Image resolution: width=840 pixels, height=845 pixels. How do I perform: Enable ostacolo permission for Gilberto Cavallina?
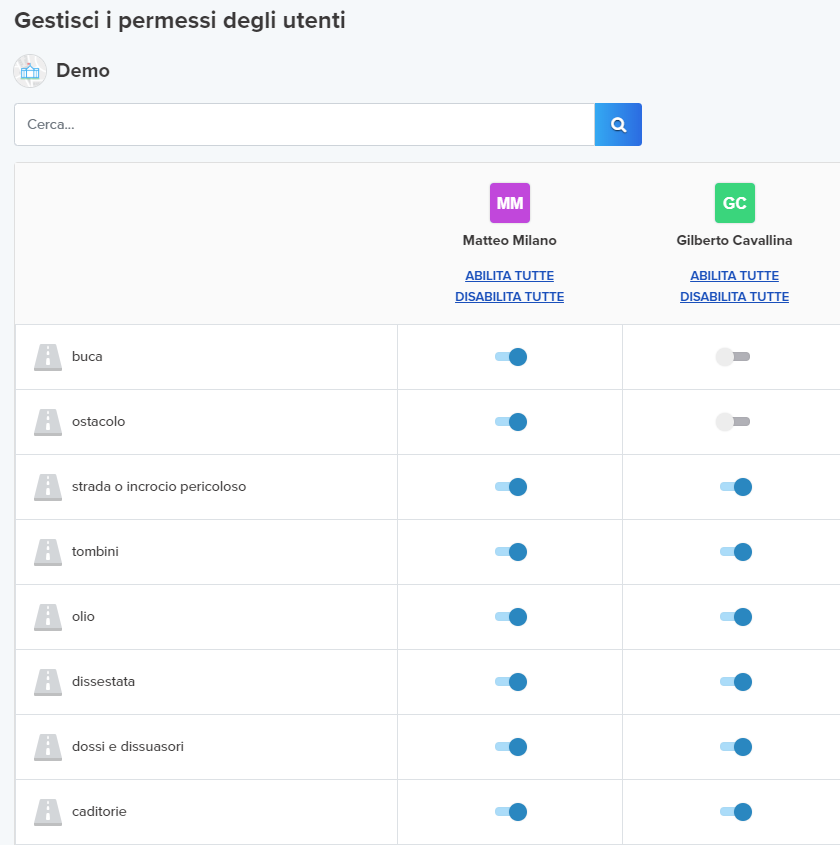click(733, 421)
